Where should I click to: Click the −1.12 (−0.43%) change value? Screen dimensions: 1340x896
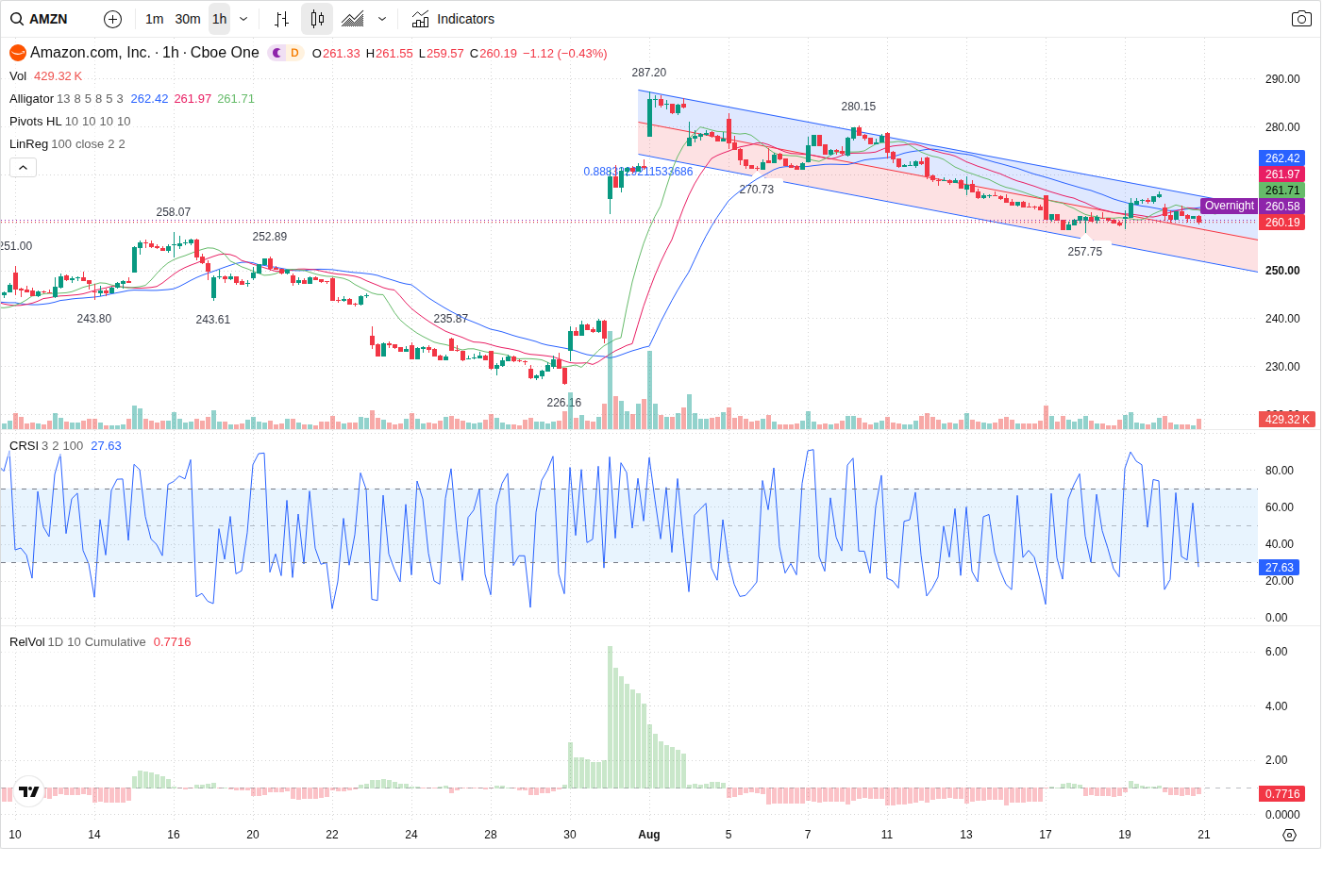pyautogui.click(x=565, y=54)
